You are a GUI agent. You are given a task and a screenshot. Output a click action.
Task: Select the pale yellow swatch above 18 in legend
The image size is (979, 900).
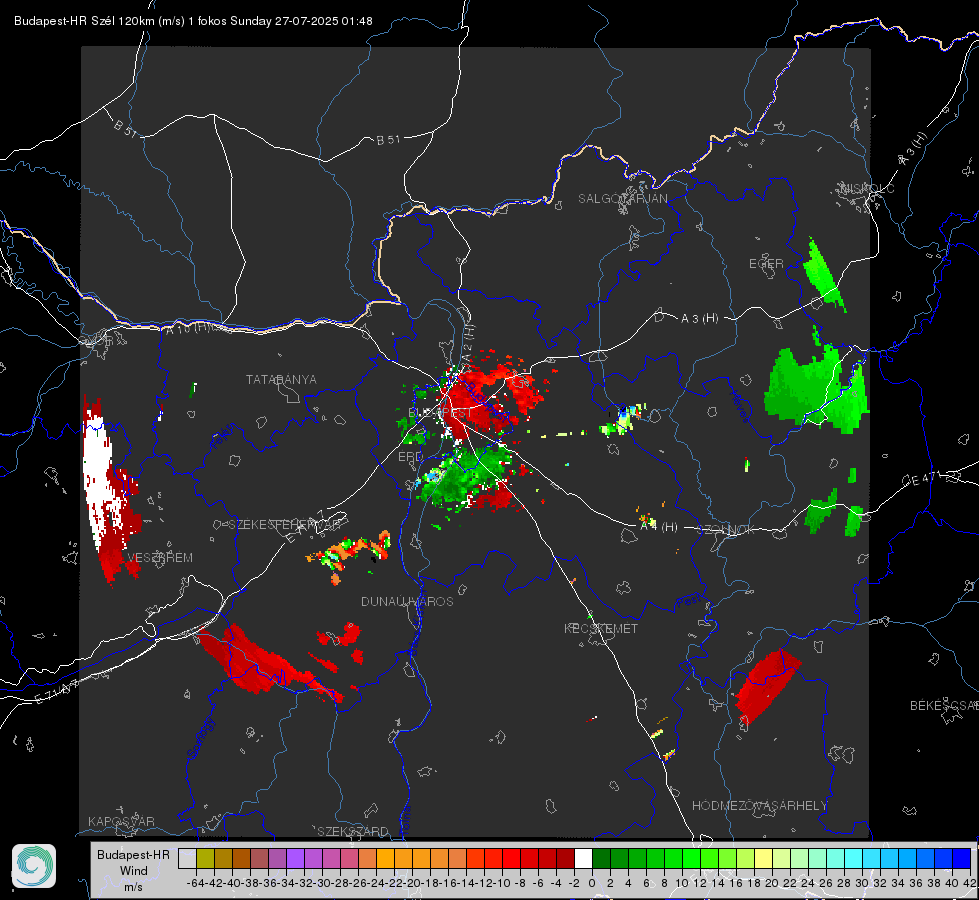(x=764, y=858)
